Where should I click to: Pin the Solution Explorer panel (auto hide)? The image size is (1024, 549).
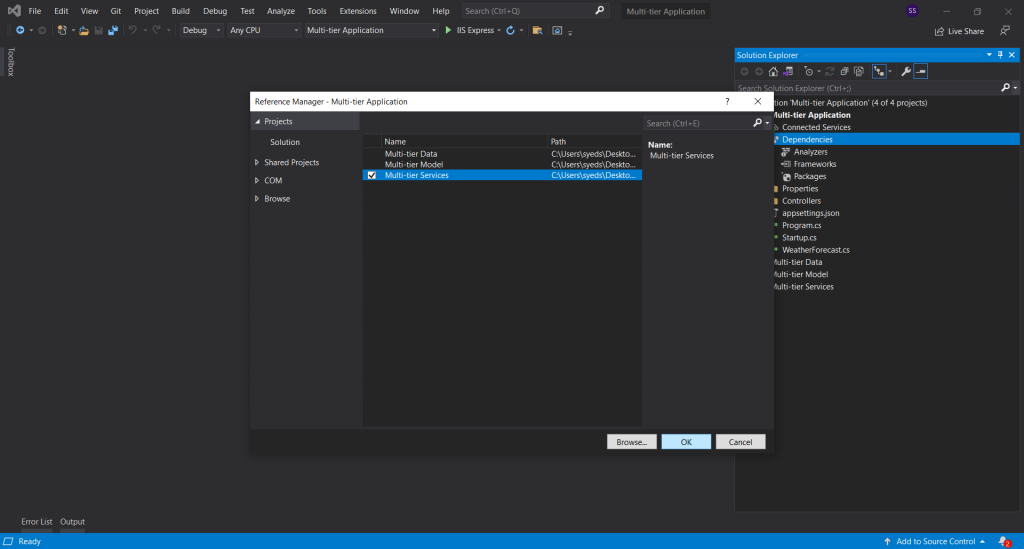pyautogui.click(x=1000, y=55)
